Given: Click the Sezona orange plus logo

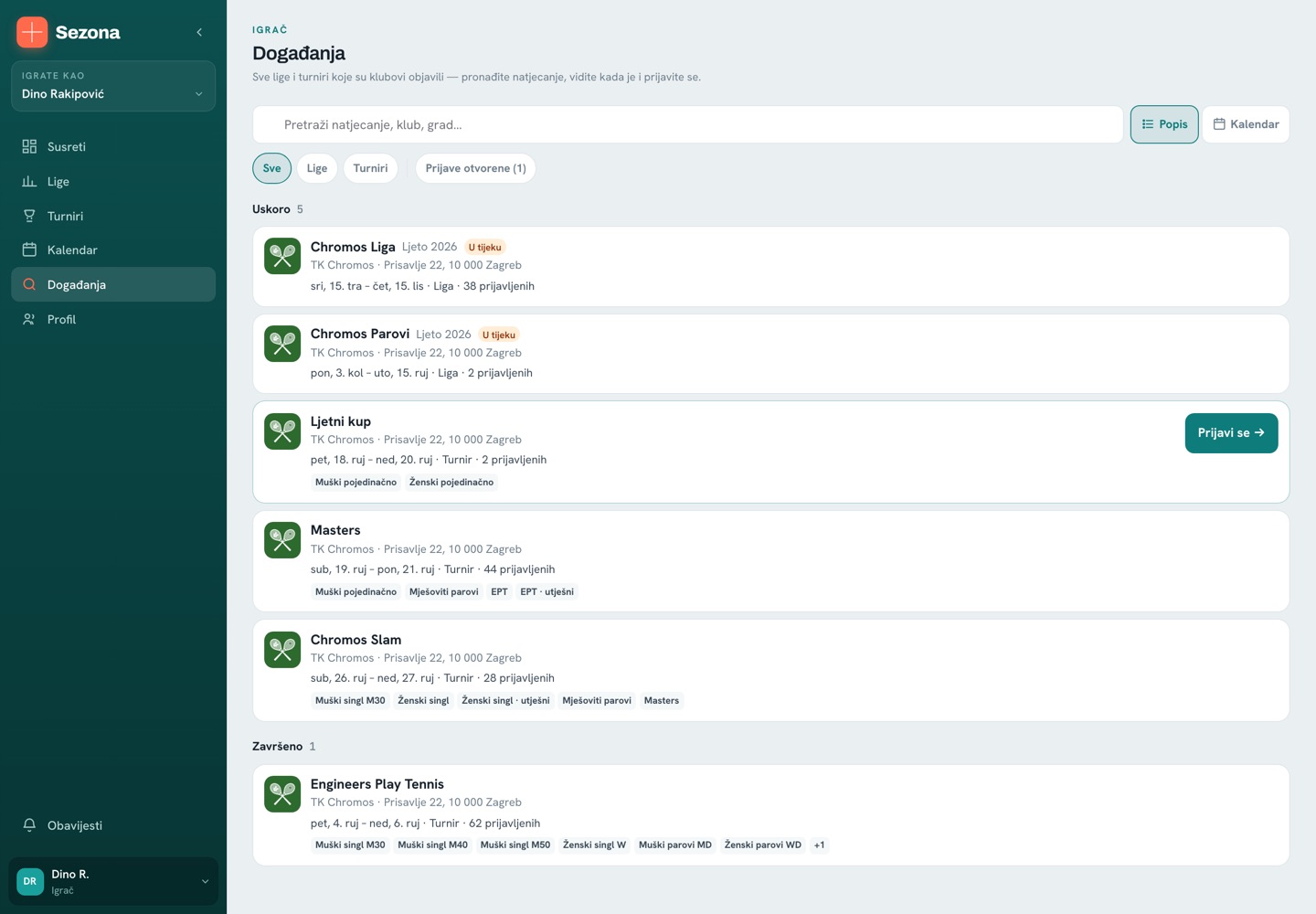Looking at the screenshot, I should point(32,32).
